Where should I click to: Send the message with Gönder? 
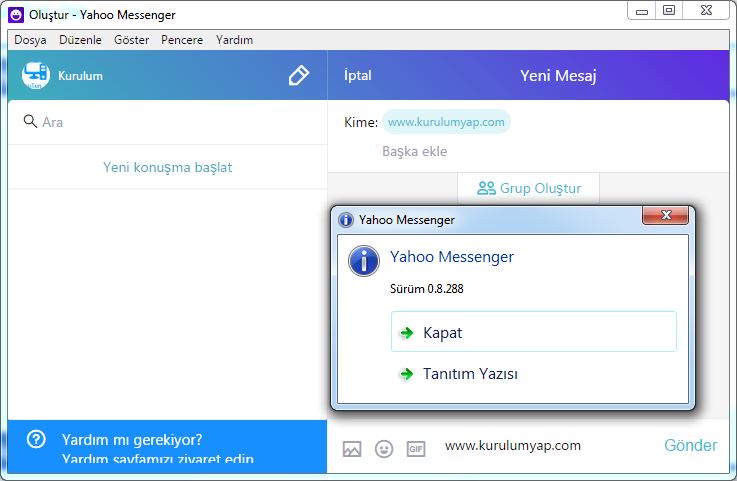tap(690, 445)
